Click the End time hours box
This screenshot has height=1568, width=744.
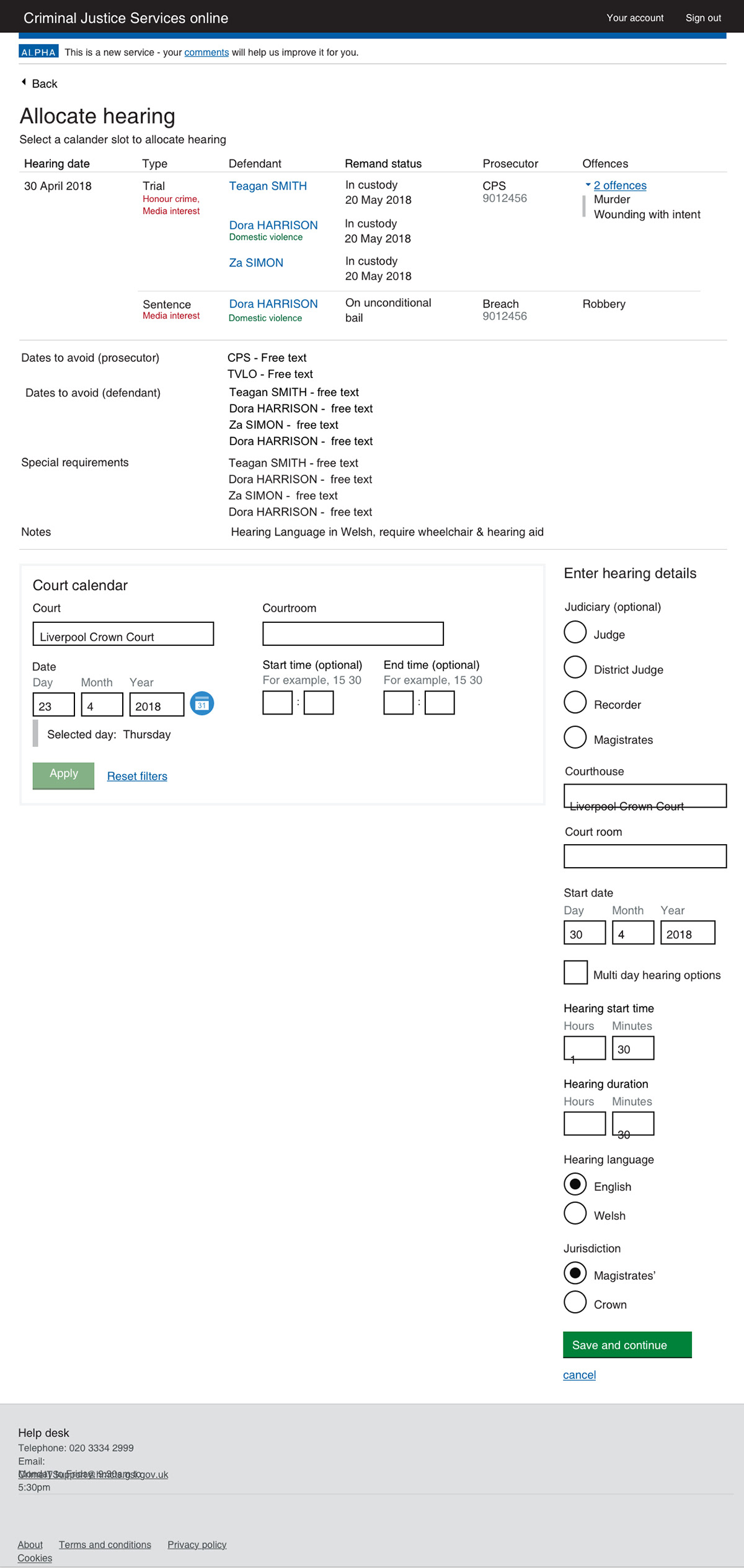[x=398, y=703]
